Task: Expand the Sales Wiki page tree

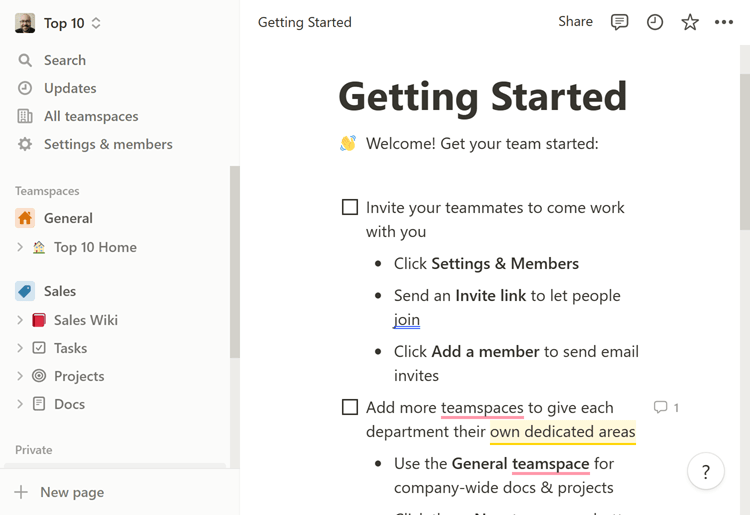Action: [20, 320]
